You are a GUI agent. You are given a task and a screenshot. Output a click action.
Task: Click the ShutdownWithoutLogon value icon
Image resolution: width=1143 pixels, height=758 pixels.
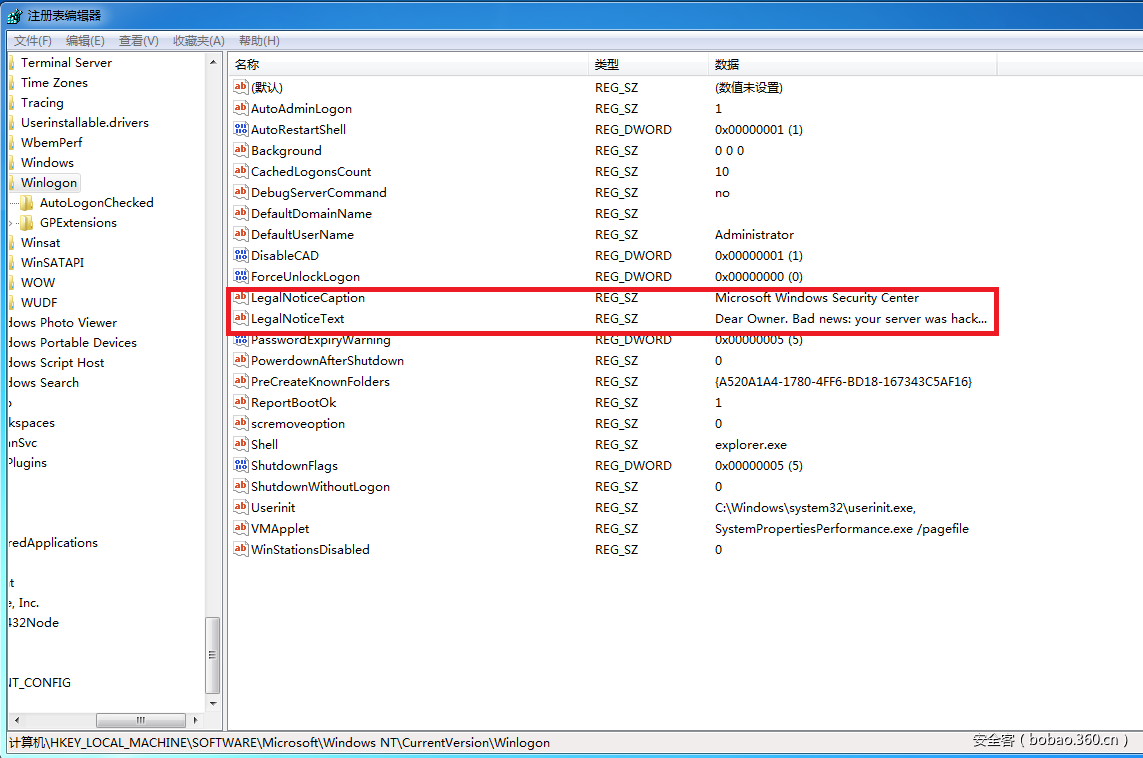point(241,486)
